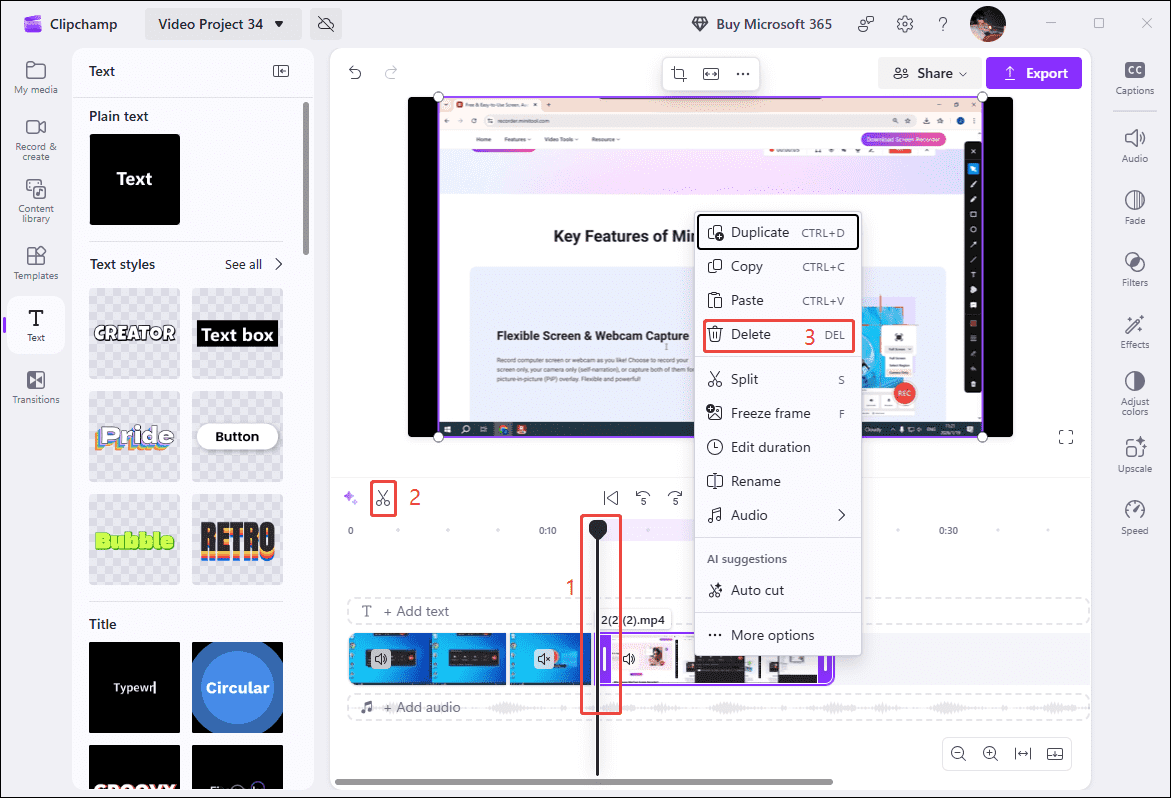Open Captions panel
1171x798 pixels.
[x=1134, y=78]
